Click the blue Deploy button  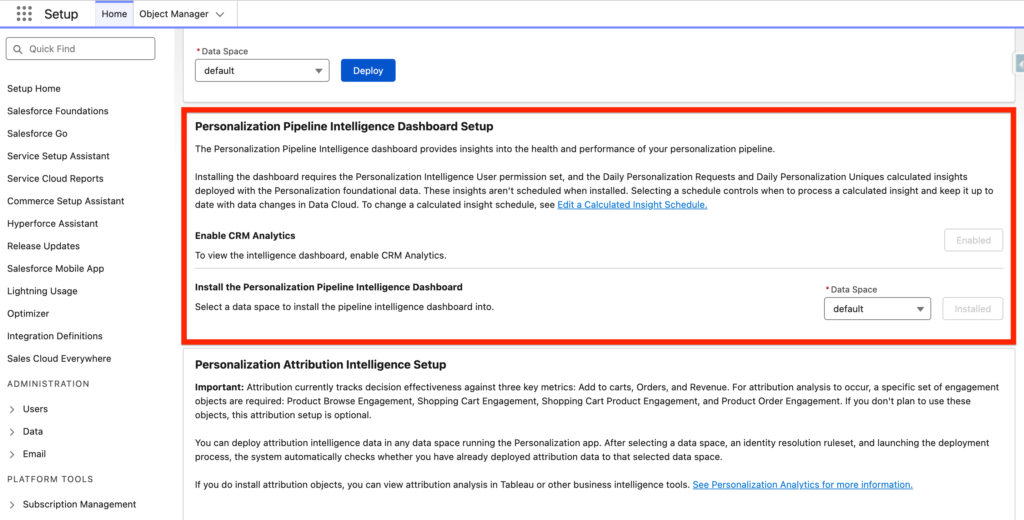[x=368, y=71]
